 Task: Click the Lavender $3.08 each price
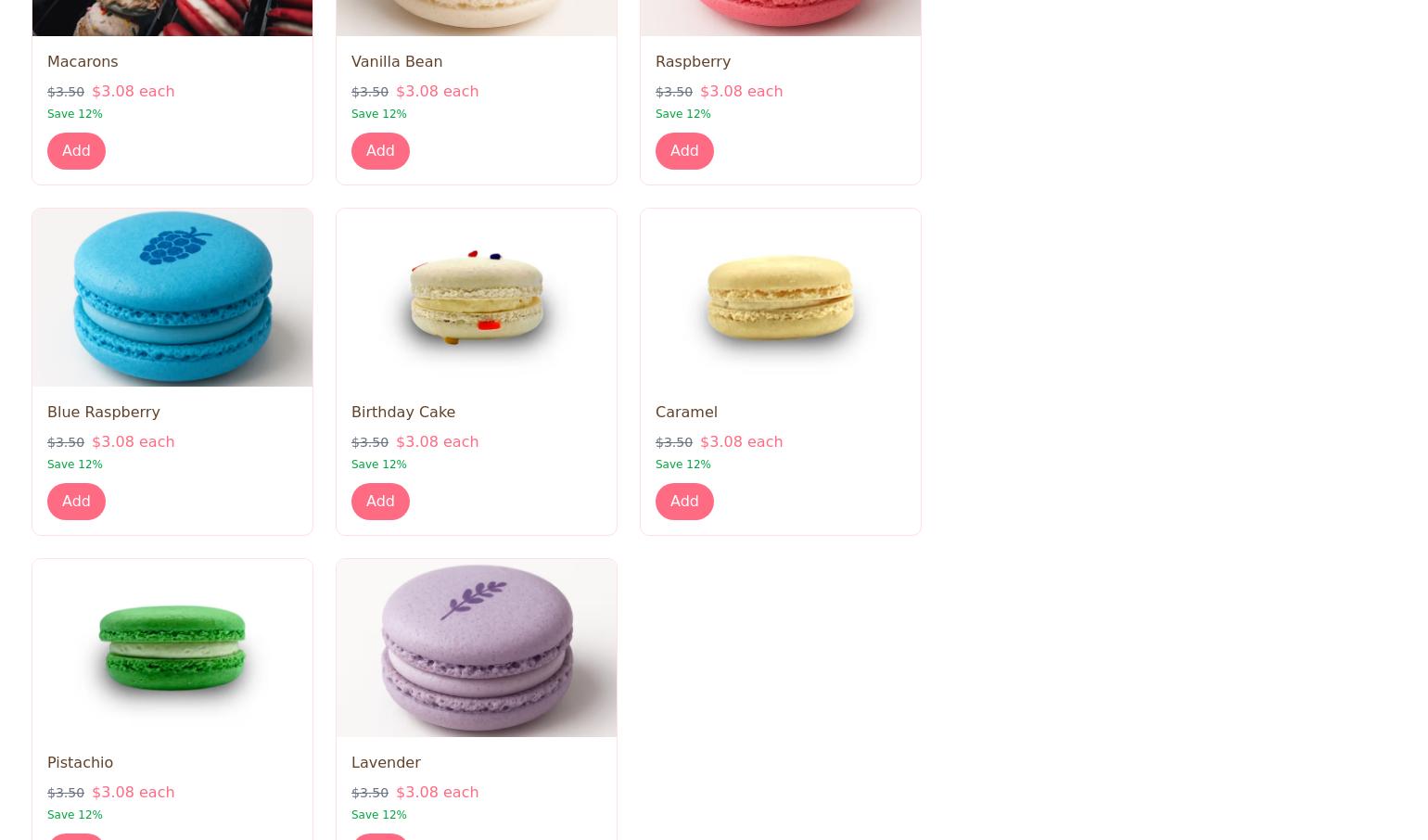437,792
